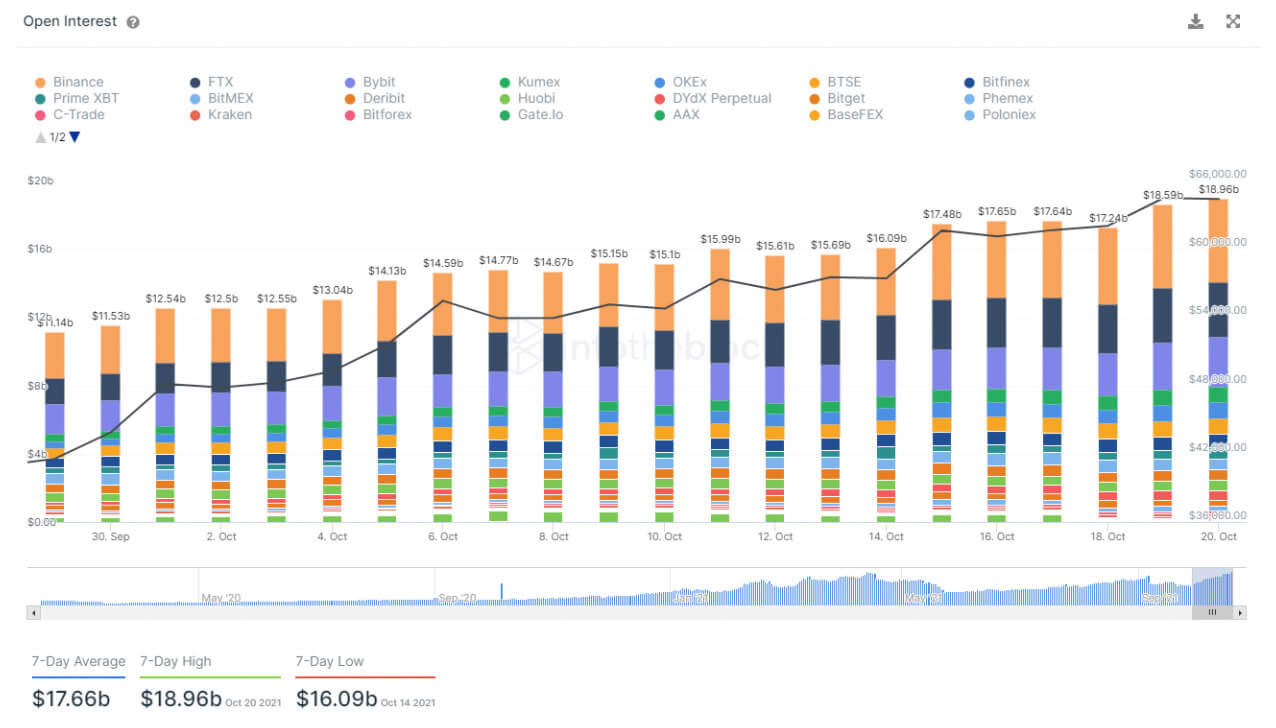Click the OKEx legend color dot
Screen dimensions: 1276x728
(658, 82)
